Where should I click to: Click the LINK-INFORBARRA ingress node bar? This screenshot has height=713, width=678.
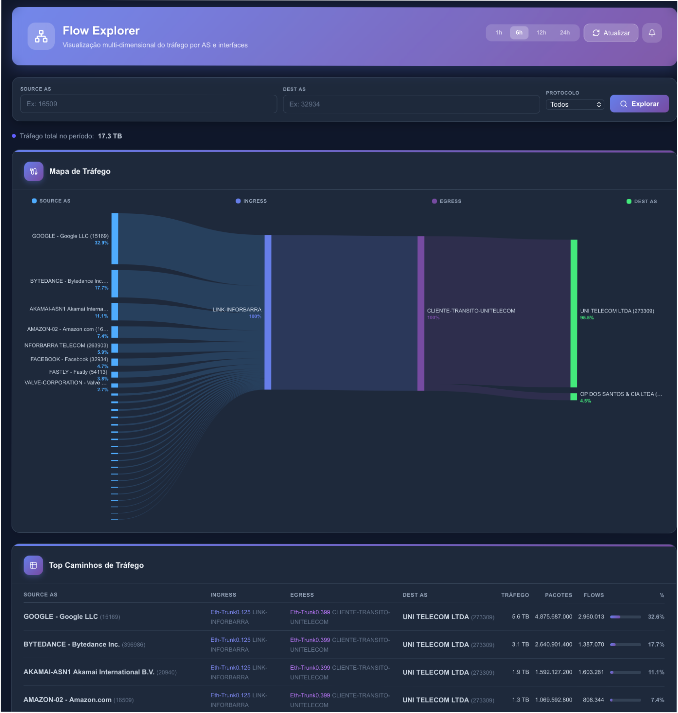268,312
